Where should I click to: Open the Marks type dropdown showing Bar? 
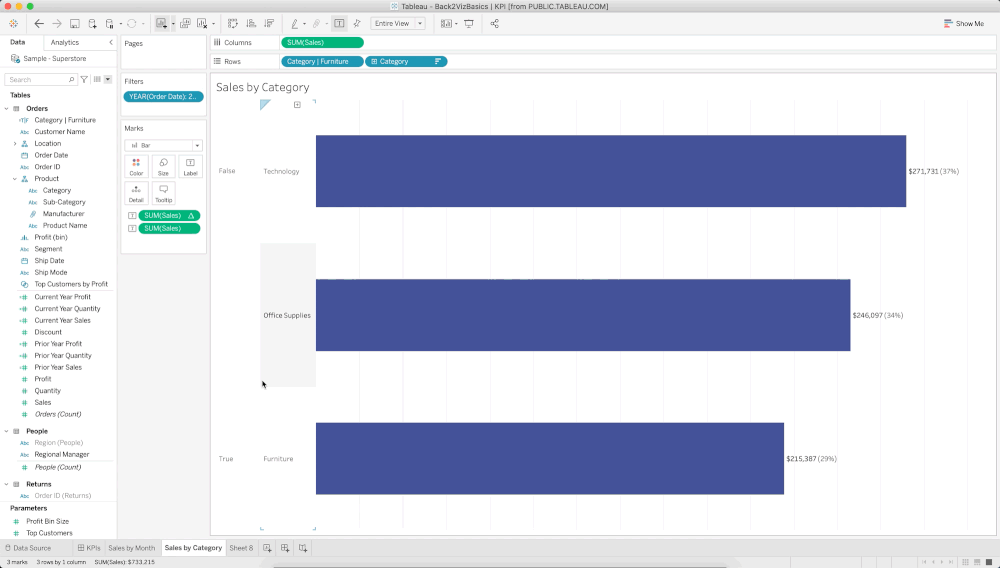pyautogui.click(x=163, y=145)
